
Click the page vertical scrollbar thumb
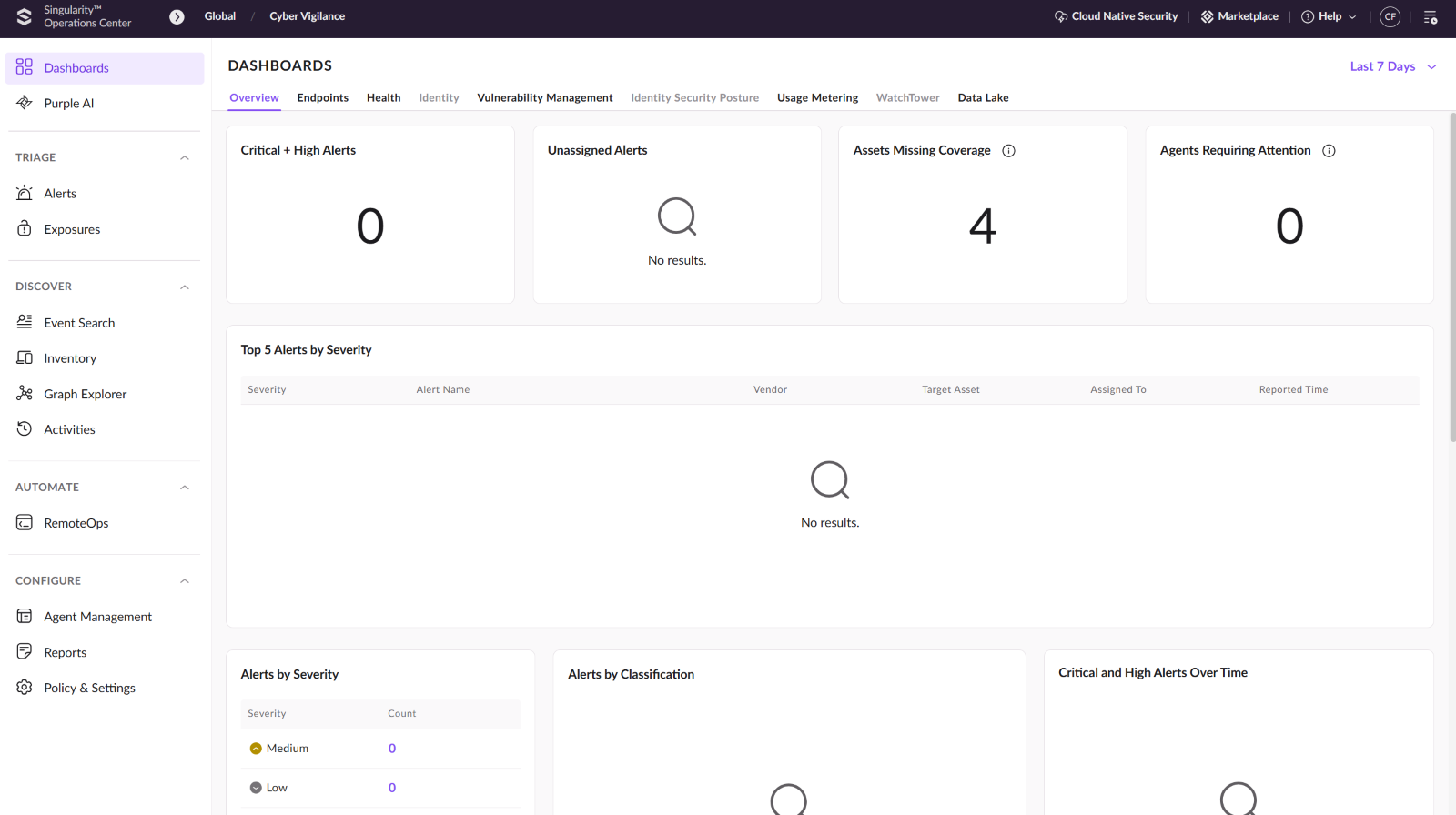pyautogui.click(x=1452, y=277)
